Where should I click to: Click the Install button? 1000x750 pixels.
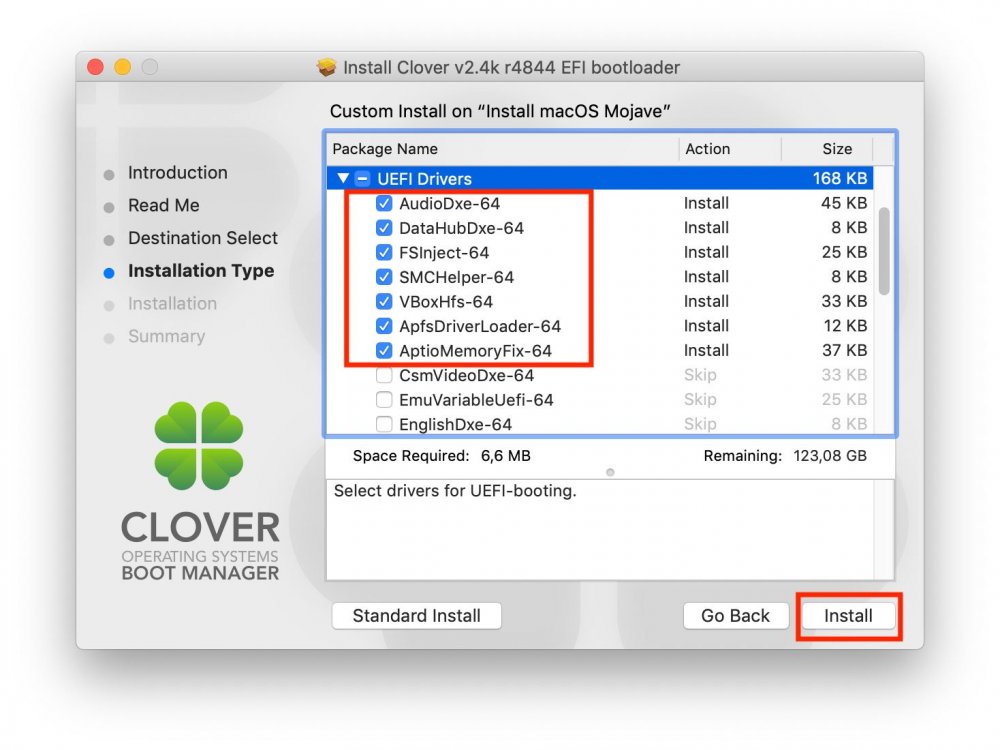(848, 616)
